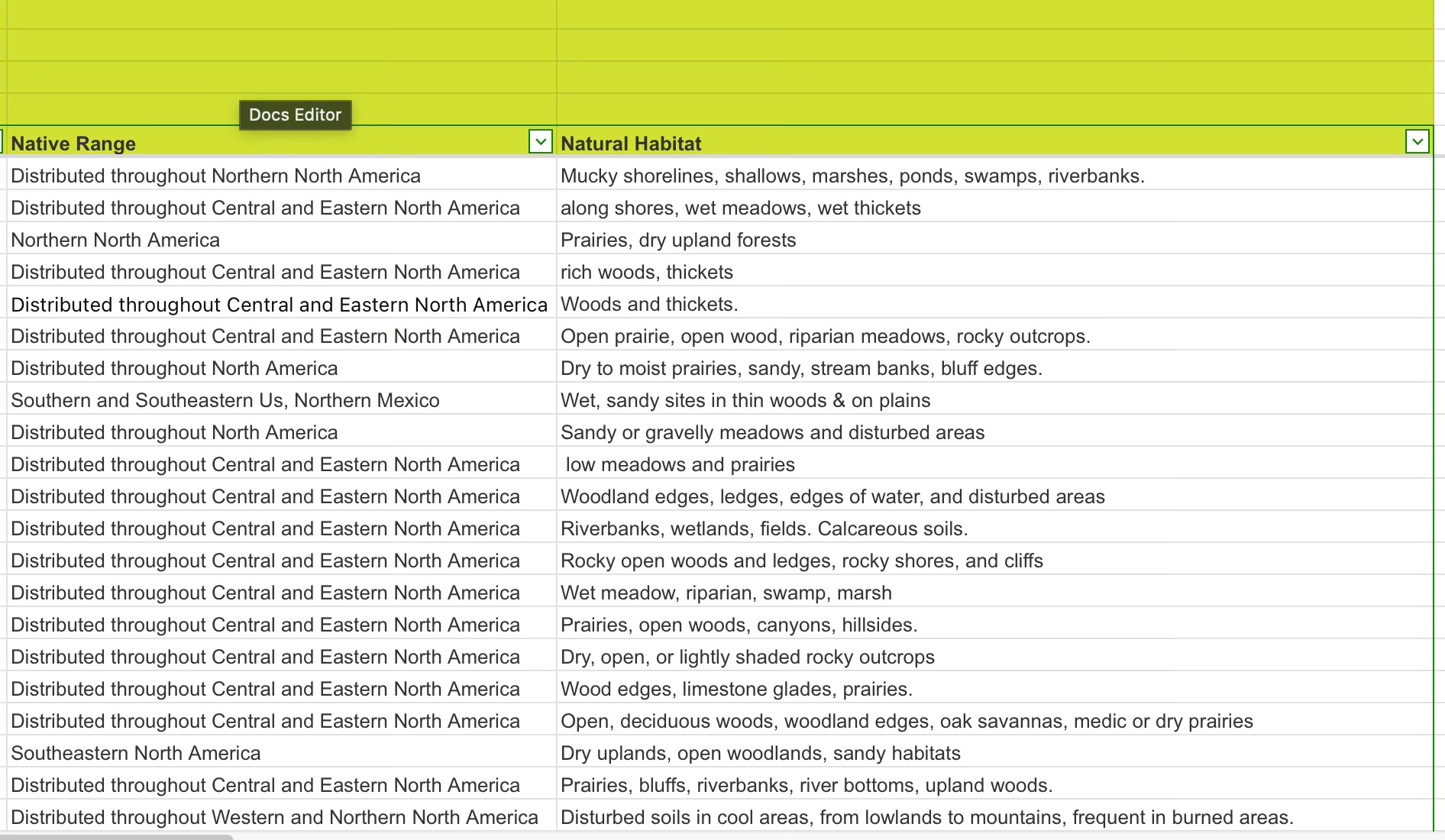Select cell 'Sandy or gravelly meadows and disturbed areas'

click(x=994, y=432)
